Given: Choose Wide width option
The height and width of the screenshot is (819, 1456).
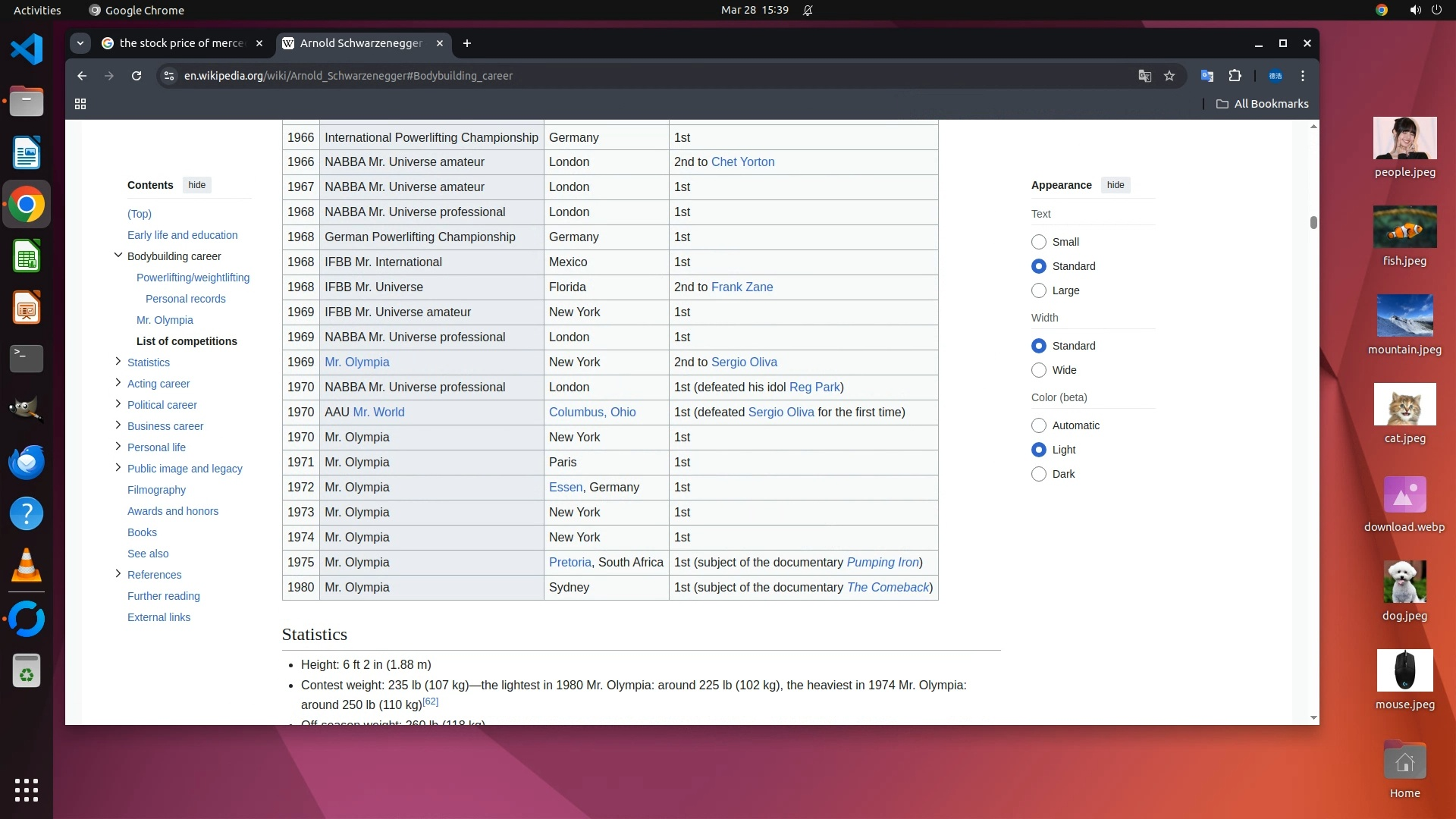Looking at the screenshot, I should tap(1039, 370).
